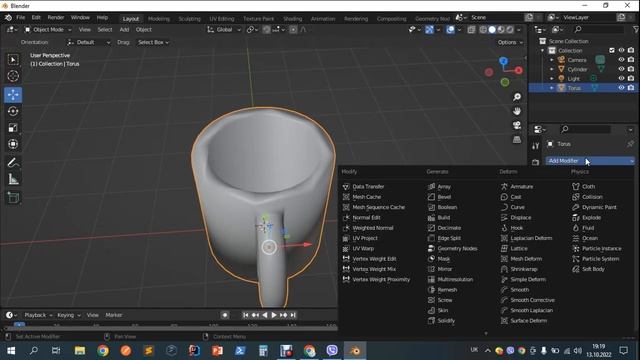Click the blue Z axis on gizmo
This screenshot has width=640, height=360.
tap(504, 61)
